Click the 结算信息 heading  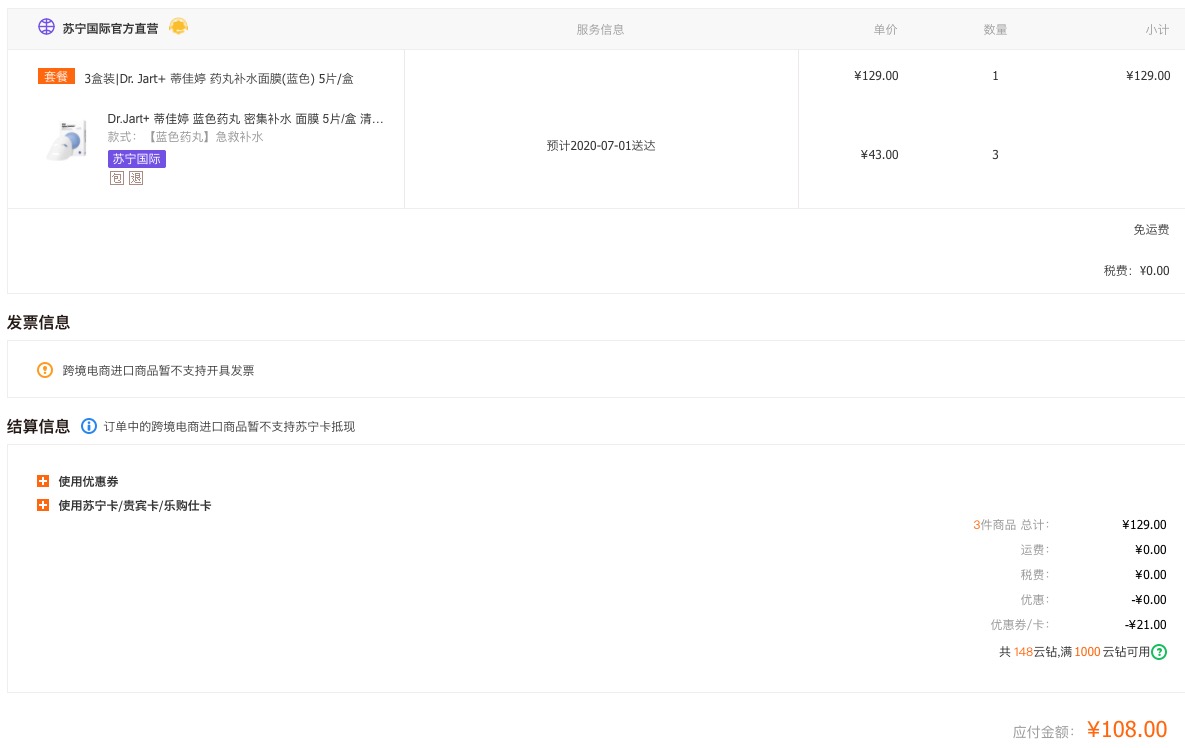point(39,426)
